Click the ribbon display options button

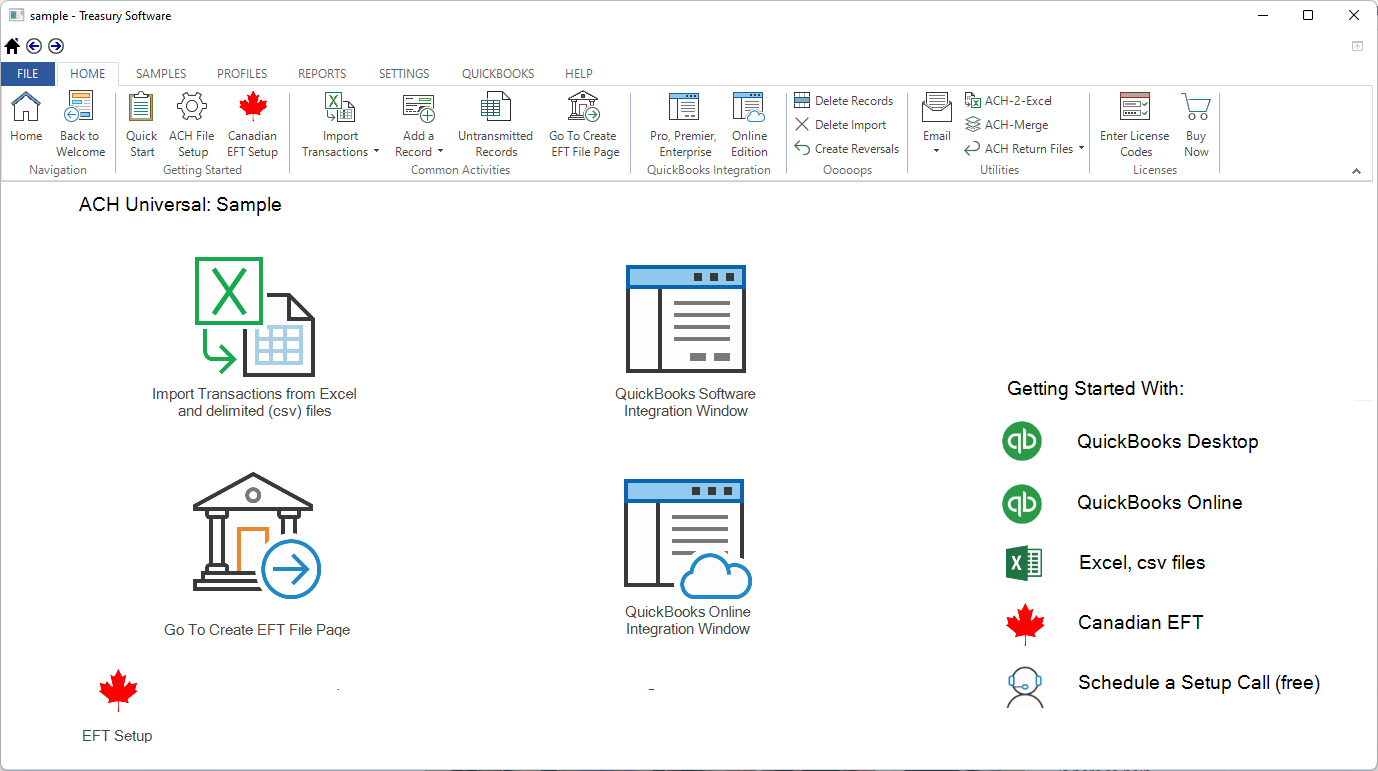[x=1357, y=46]
